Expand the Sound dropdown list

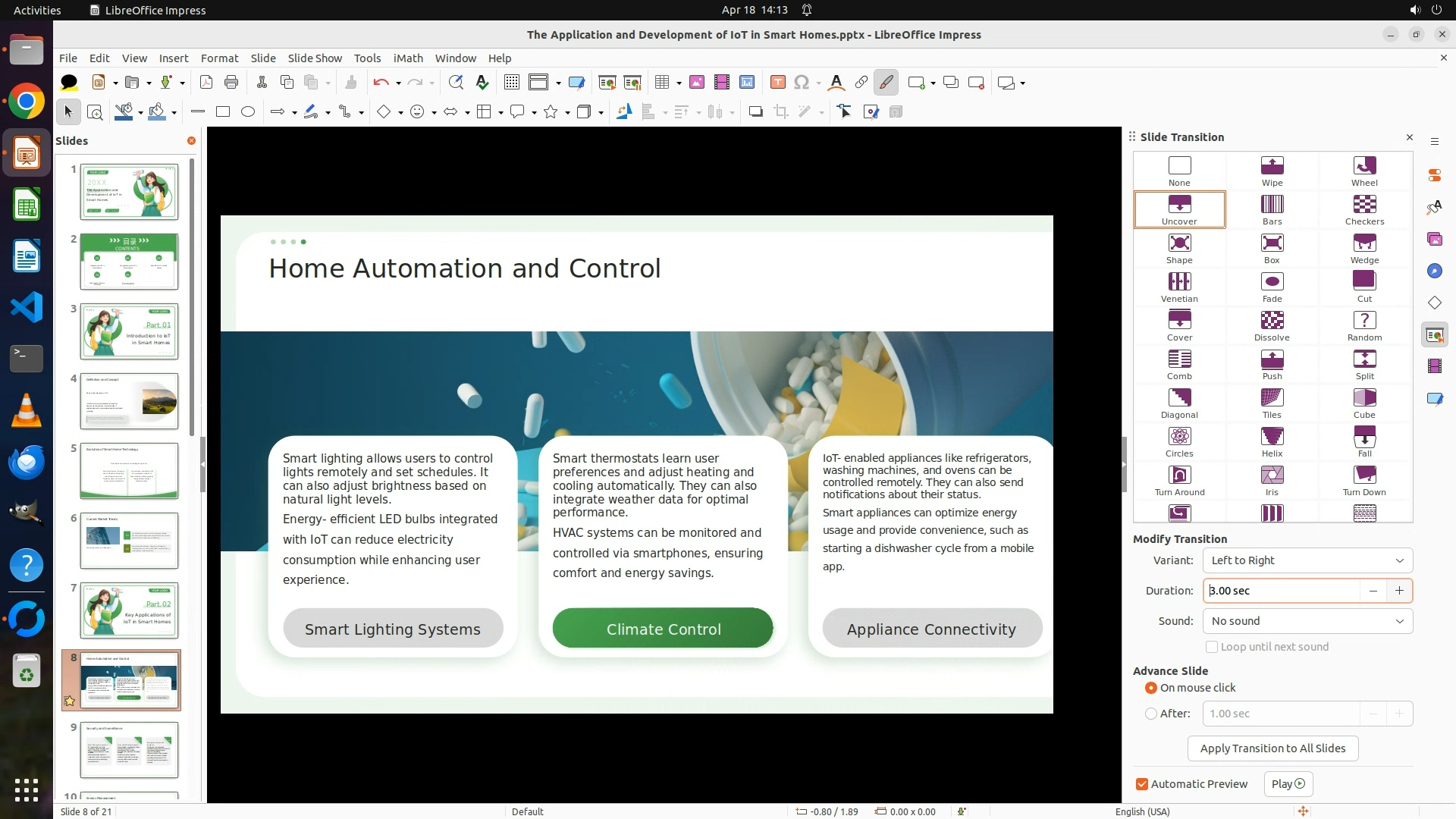click(1307, 621)
